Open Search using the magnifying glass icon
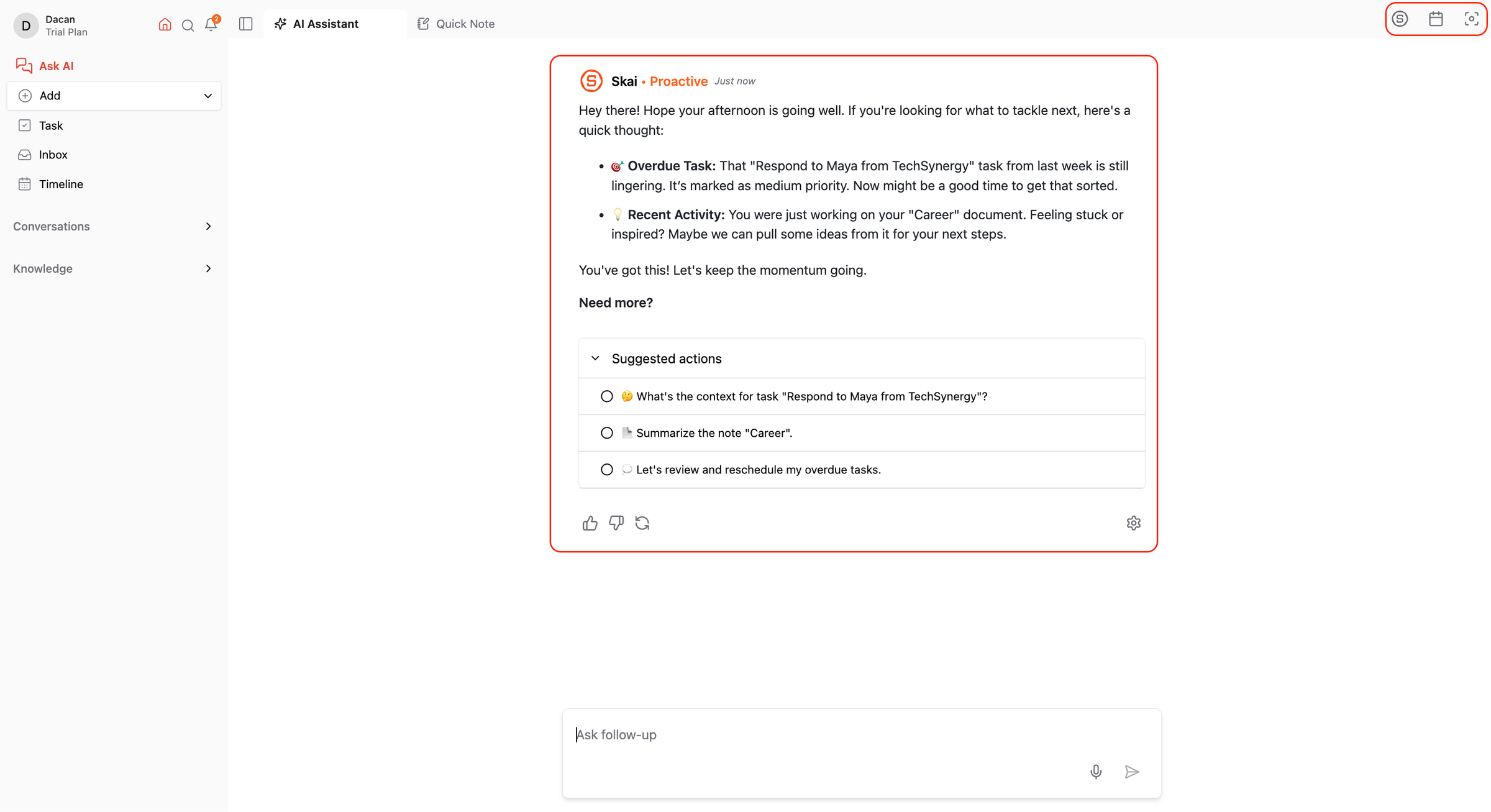The image size is (1491, 812). pyautogui.click(x=187, y=25)
